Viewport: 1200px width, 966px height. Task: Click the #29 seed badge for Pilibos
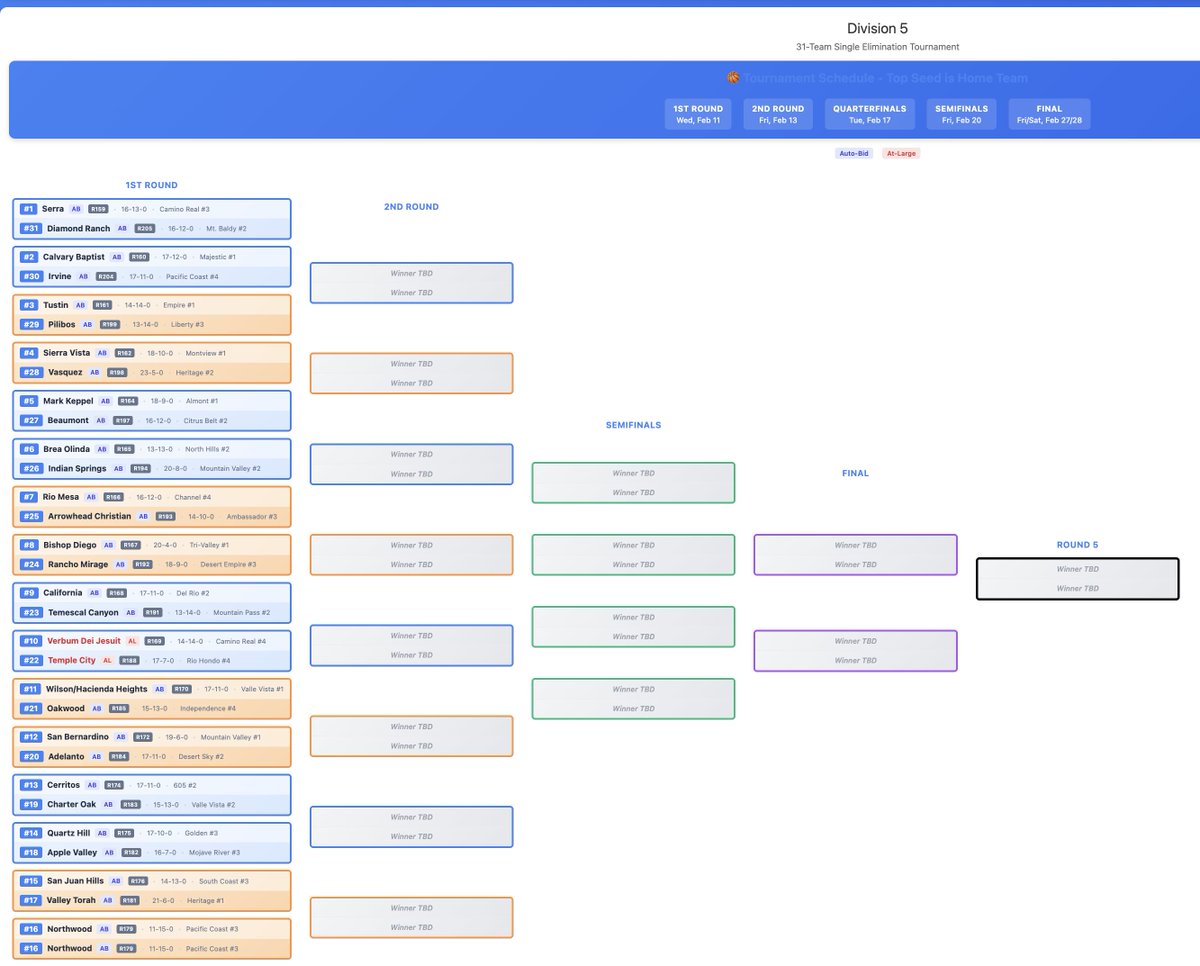click(31, 324)
